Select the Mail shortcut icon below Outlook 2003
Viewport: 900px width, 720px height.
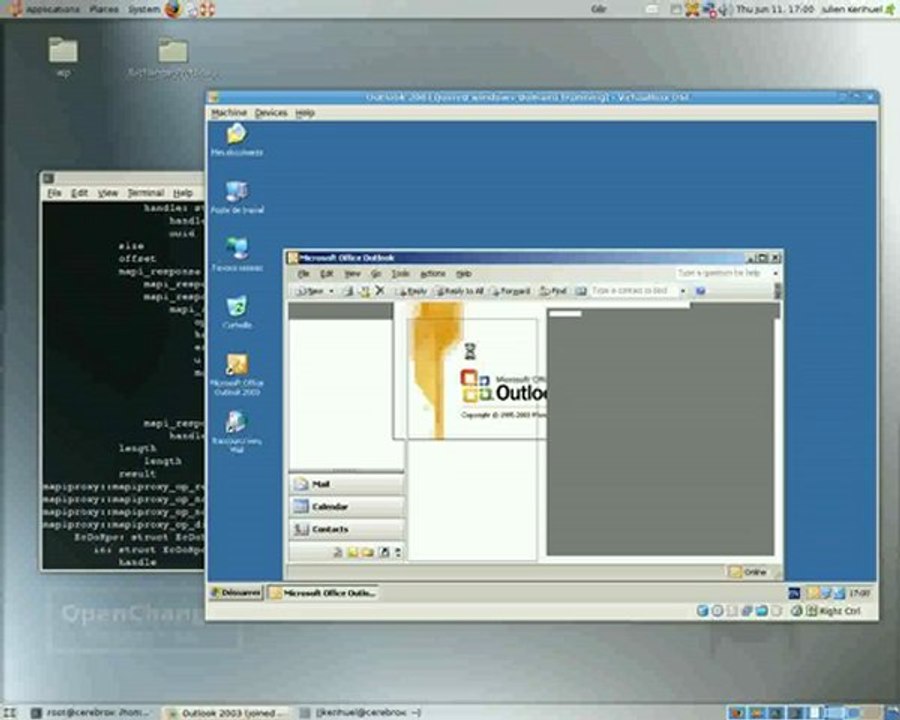(x=236, y=431)
